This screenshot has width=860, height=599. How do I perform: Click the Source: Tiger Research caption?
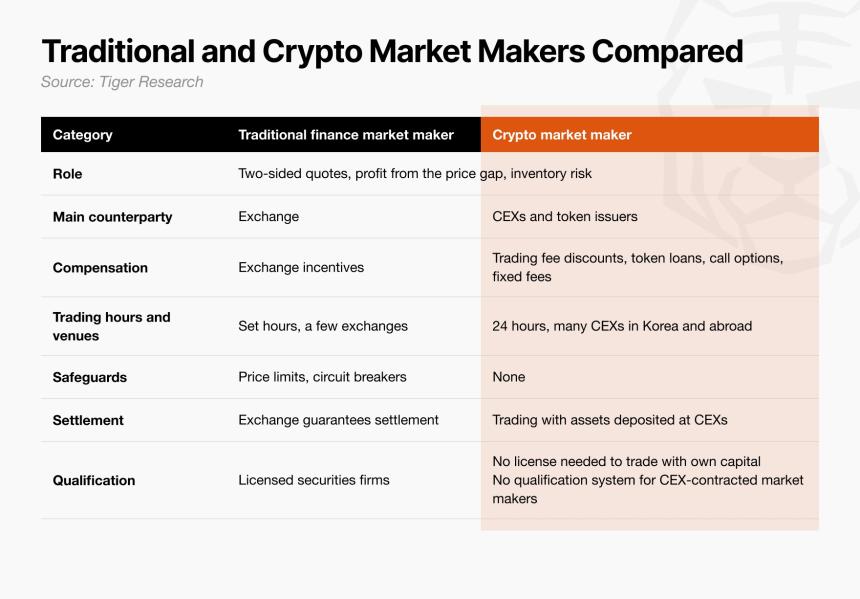pos(122,82)
